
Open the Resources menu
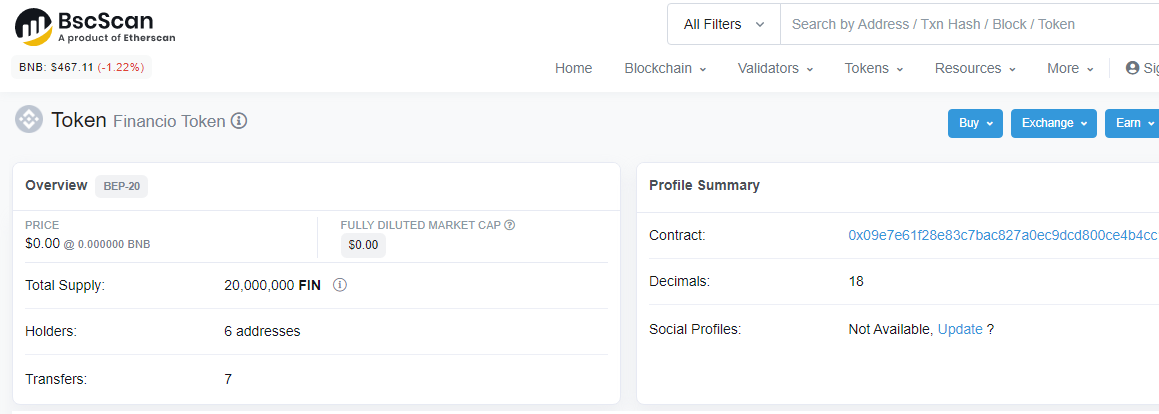[x=975, y=68]
